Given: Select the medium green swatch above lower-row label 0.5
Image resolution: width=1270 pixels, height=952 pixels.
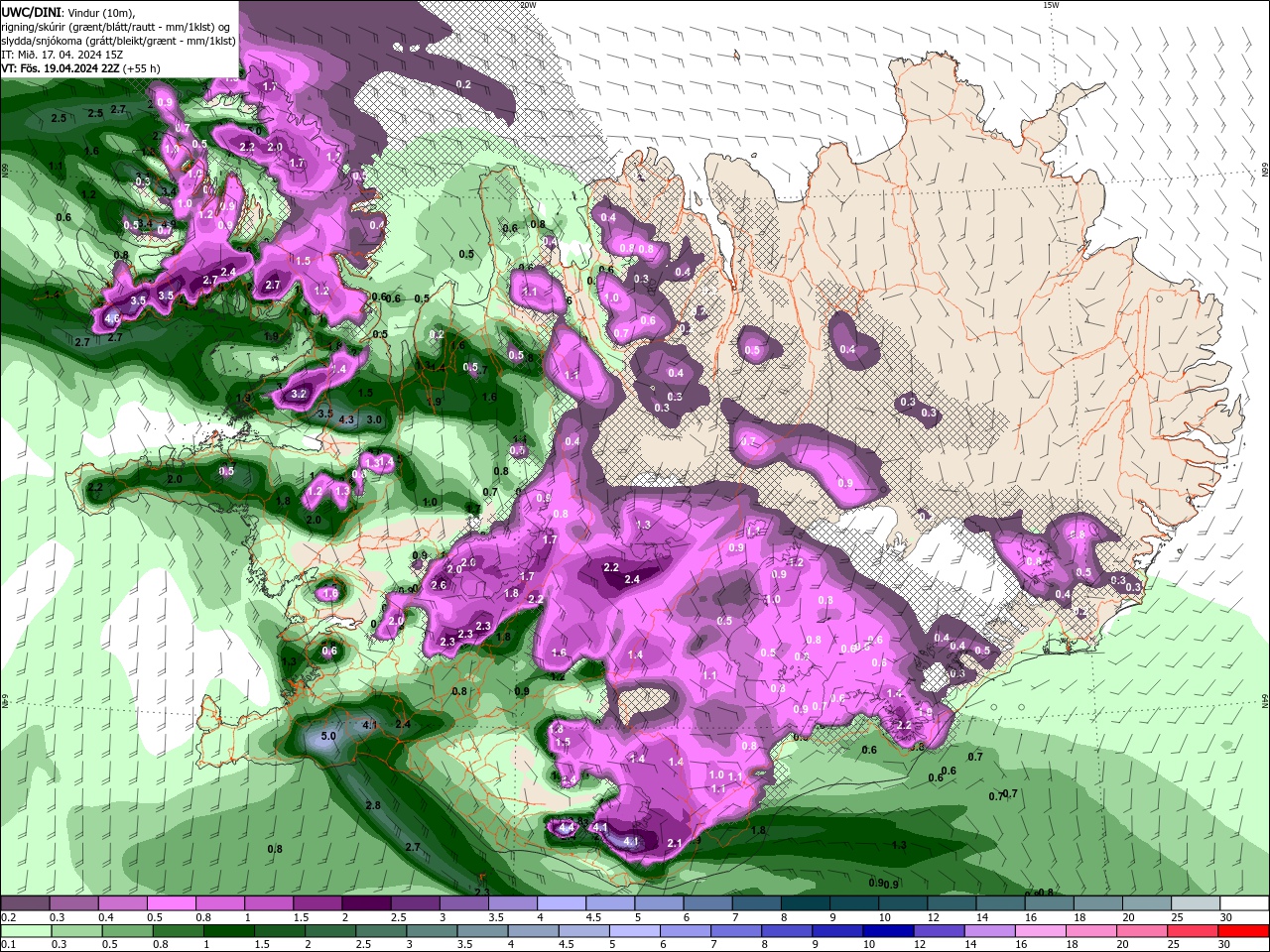Looking at the screenshot, I should point(127,931).
